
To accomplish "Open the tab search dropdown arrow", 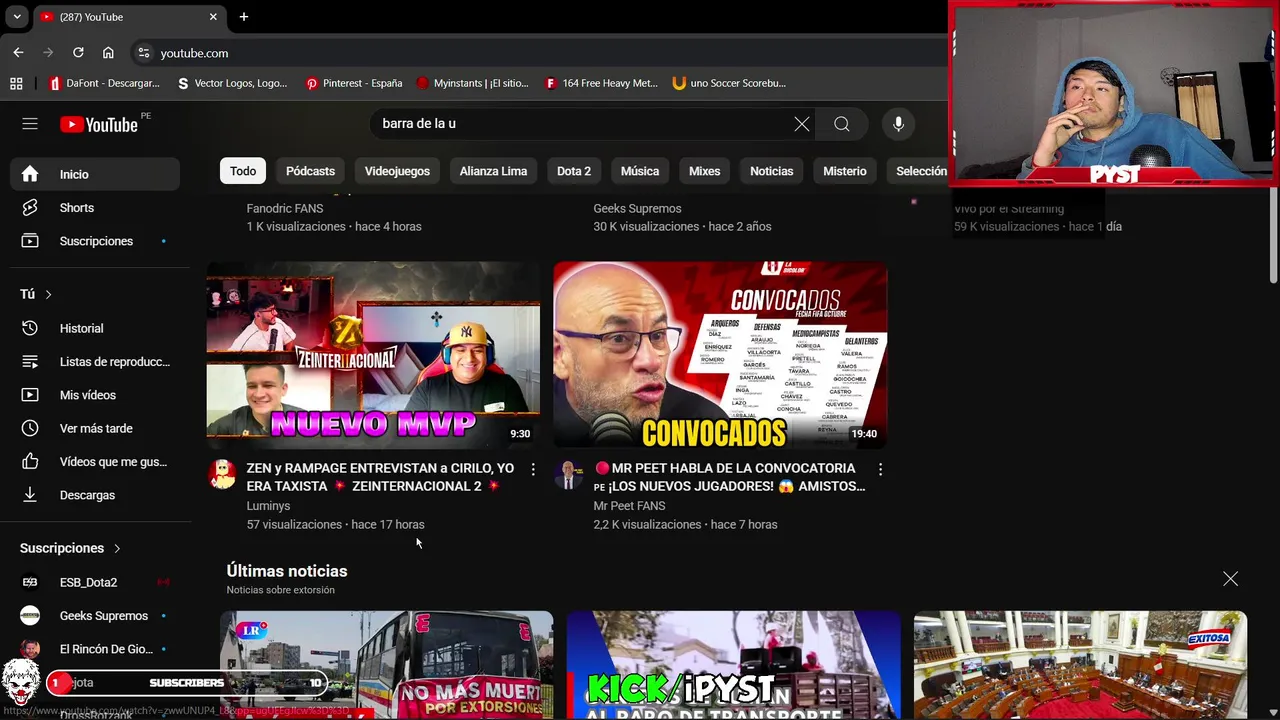I will [x=17, y=17].
